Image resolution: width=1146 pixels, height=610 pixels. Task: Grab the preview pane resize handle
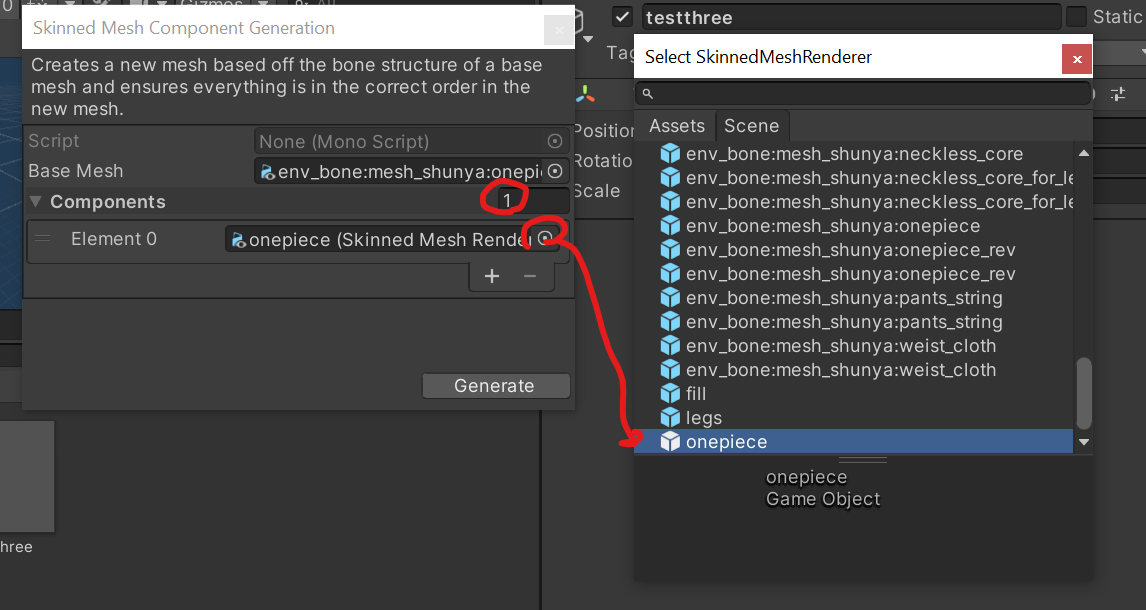(x=863, y=460)
